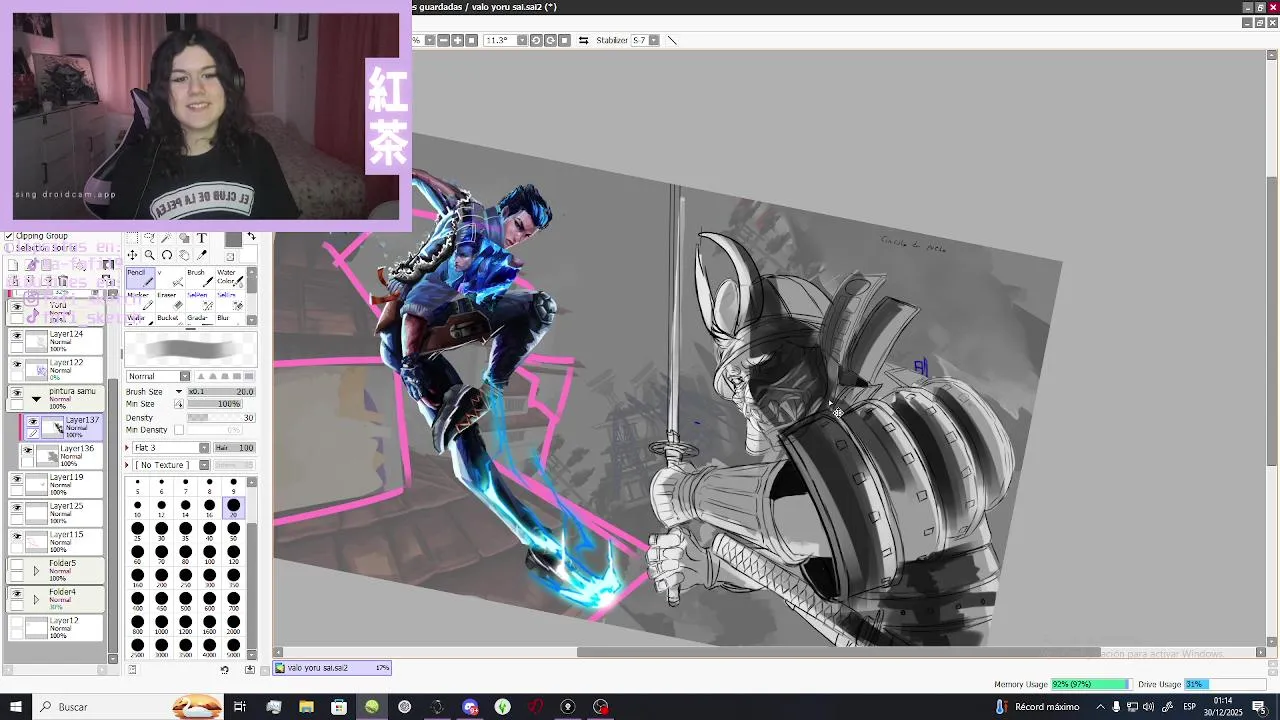Choose the Brush preset
Screen dimensions: 1280x720
[200, 278]
